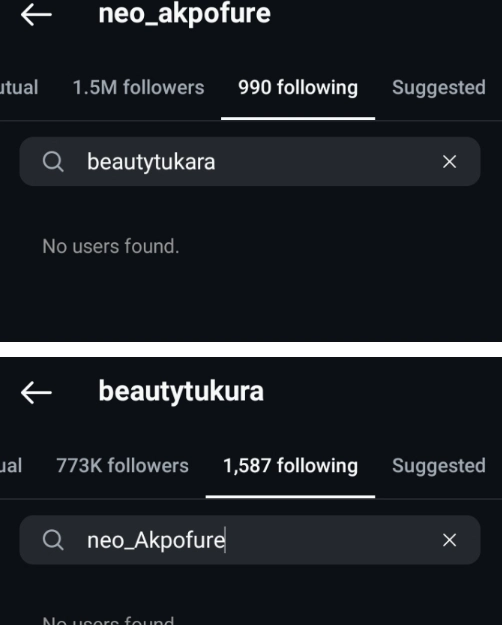Viewport: 502px width, 625px height.
Task: Select the 1,587 following tab
Action: click(290, 466)
